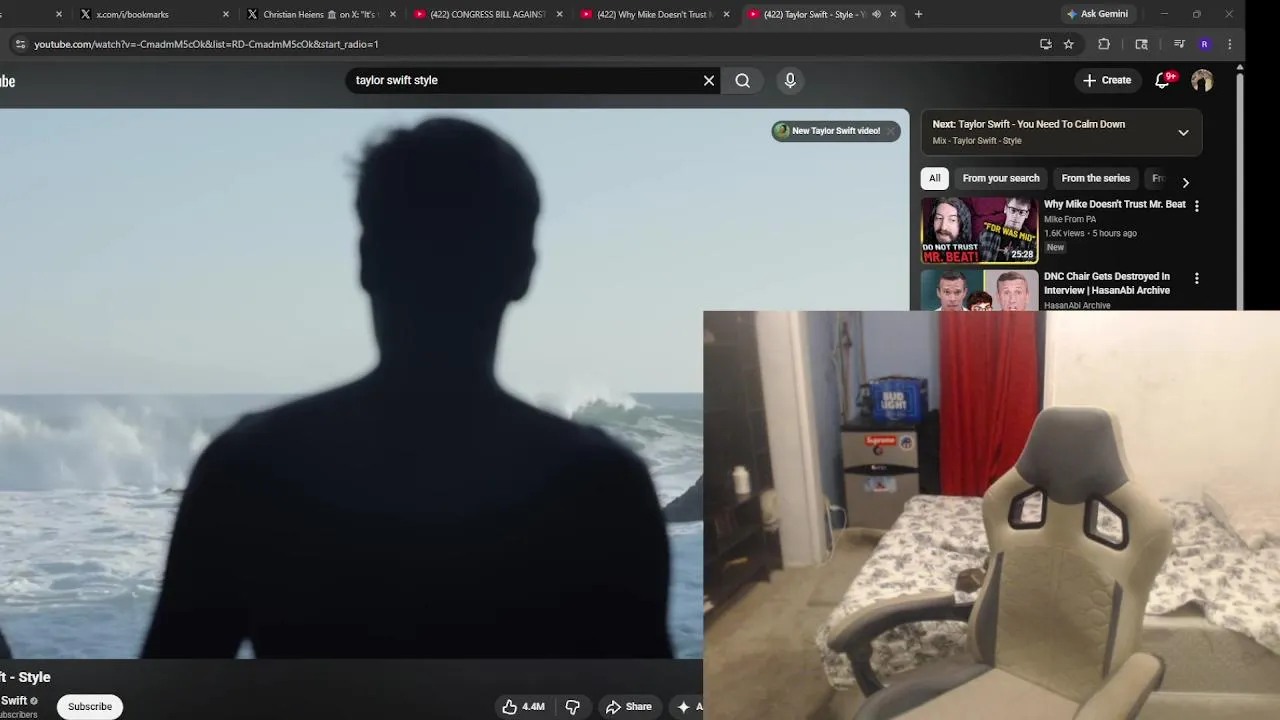Bookmark this page with the star
This screenshot has width=1280, height=720.
1068,44
